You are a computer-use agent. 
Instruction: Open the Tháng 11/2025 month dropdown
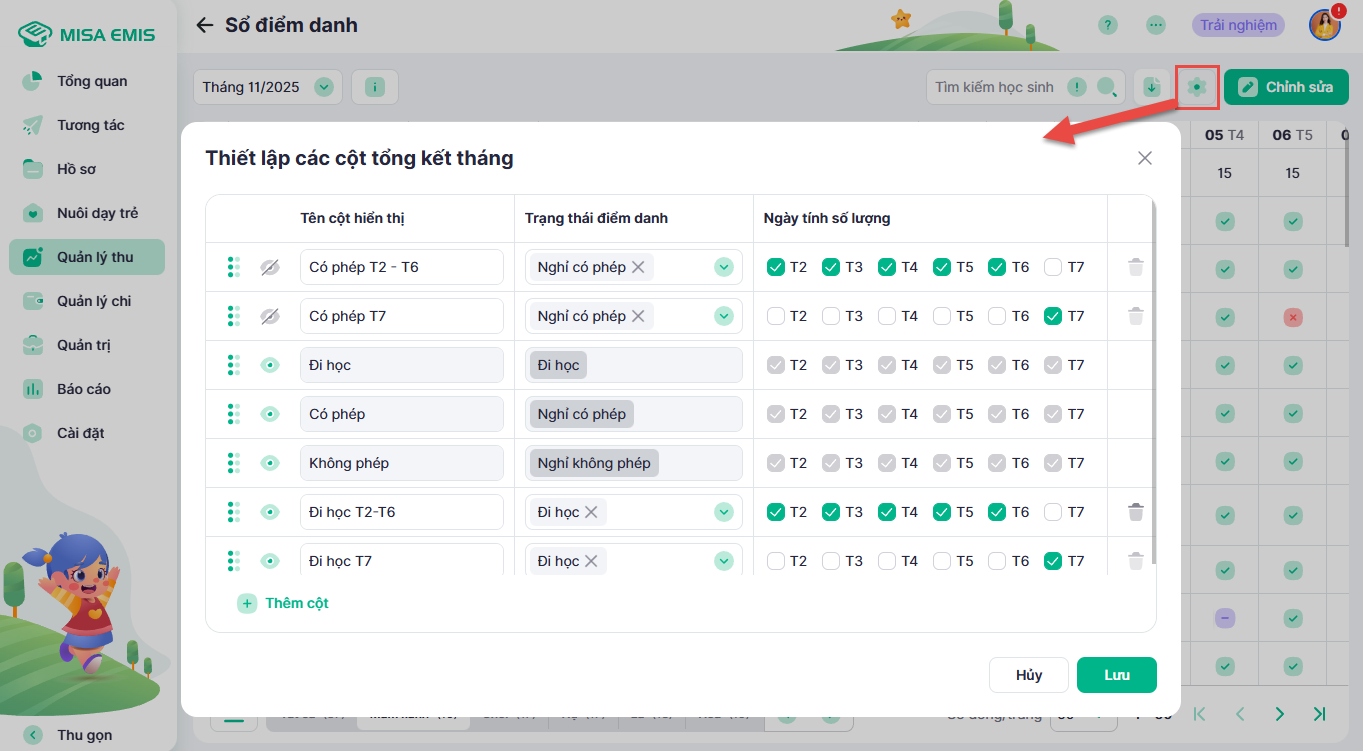[323, 87]
